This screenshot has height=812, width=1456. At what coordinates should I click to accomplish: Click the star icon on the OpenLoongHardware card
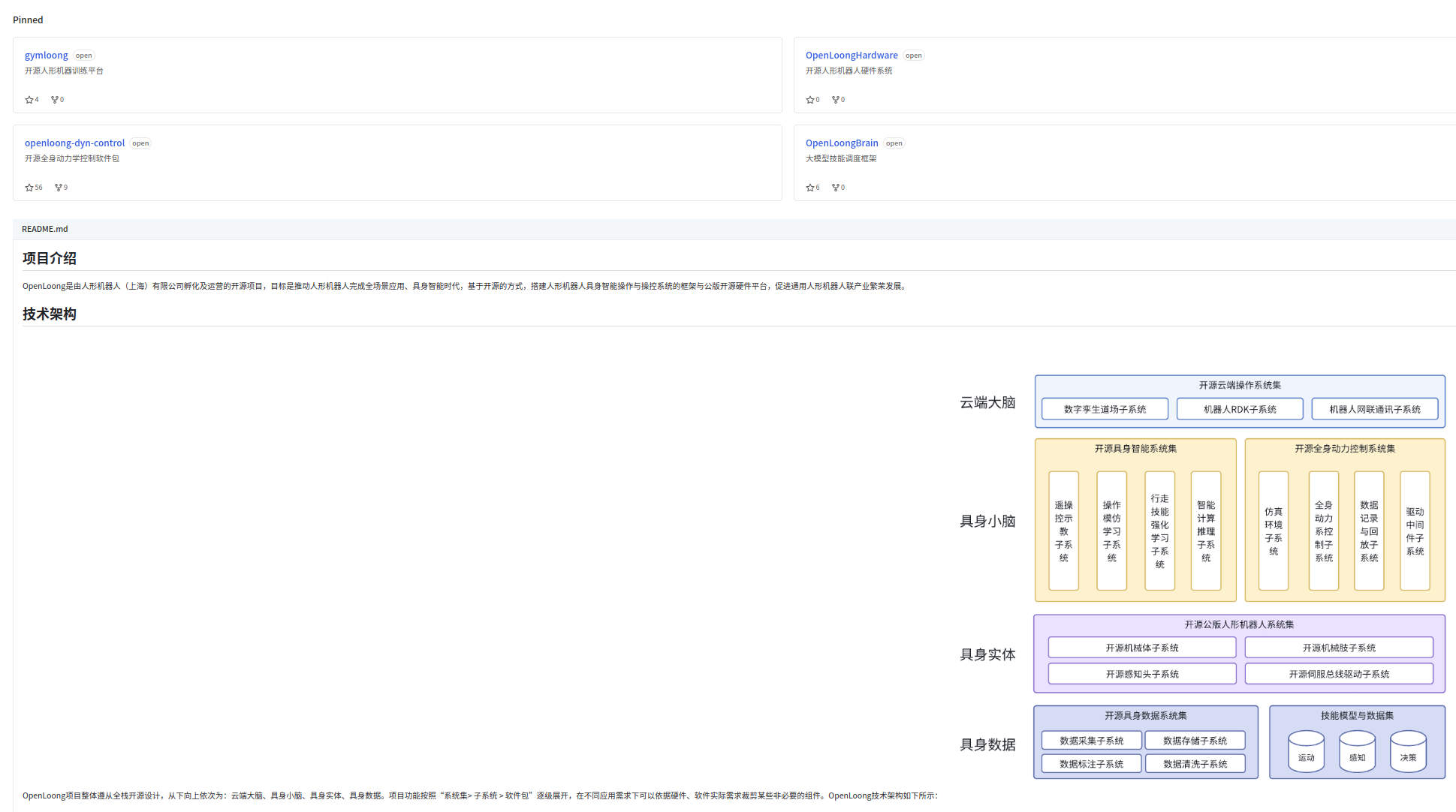pyautogui.click(x=810, y=100)
